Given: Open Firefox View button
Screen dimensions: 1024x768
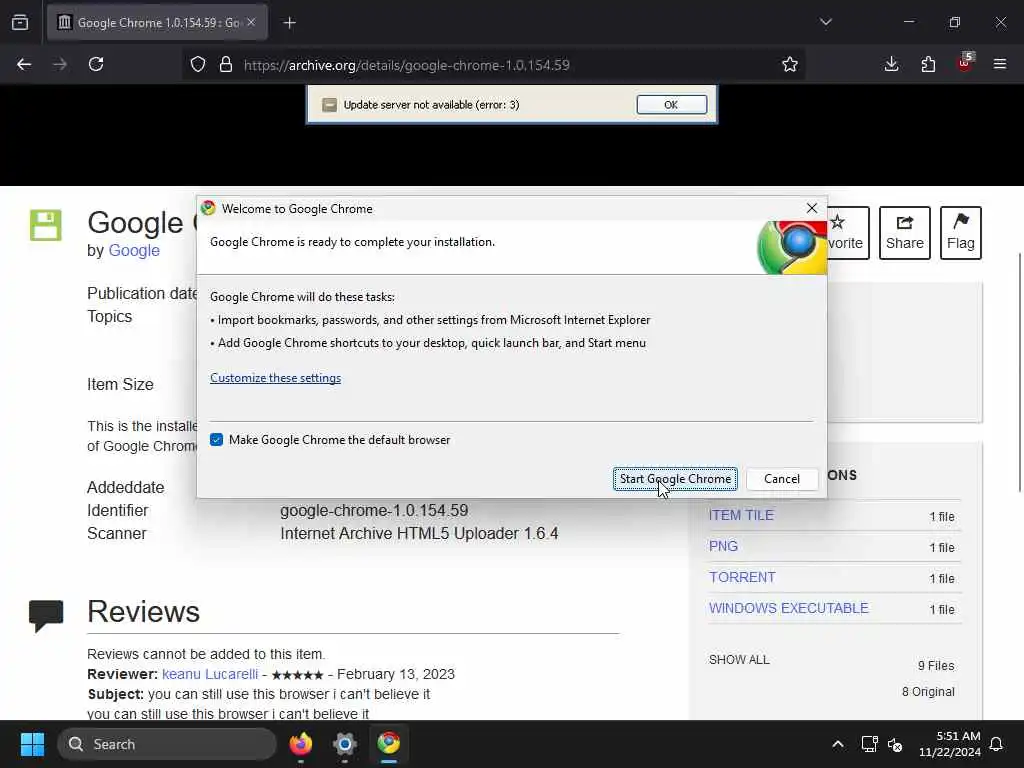Looking at the screenshot, I should pyautogui.click(x=20, y=22).
